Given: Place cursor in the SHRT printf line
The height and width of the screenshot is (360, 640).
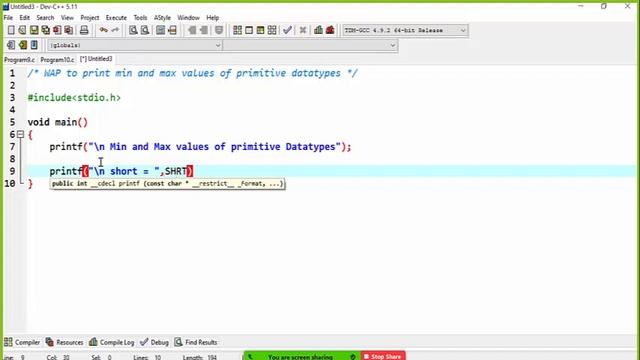Looking at the screenshot, I should coord(121,171).
